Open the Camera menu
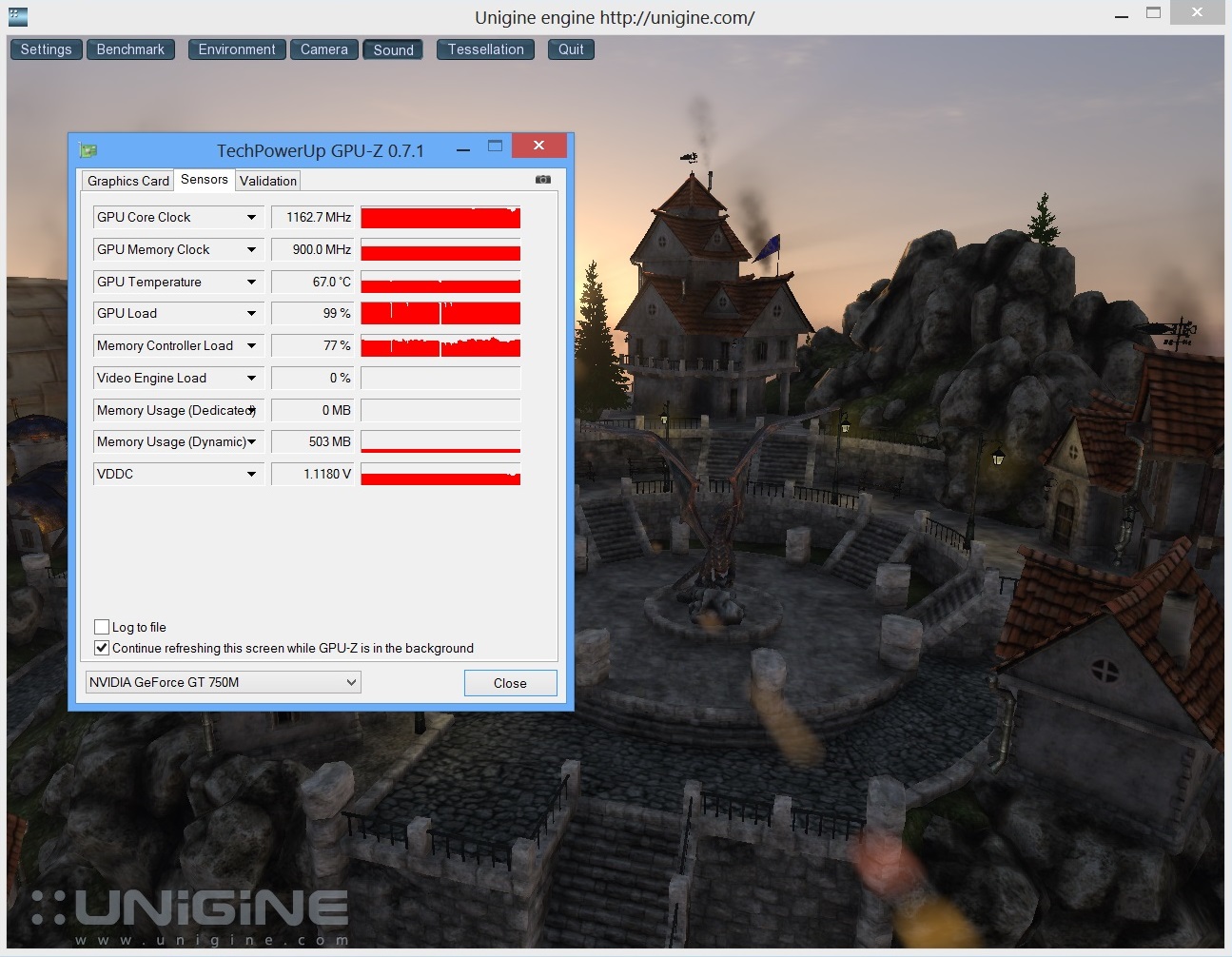1232x957 pixels. coord(324,49)
